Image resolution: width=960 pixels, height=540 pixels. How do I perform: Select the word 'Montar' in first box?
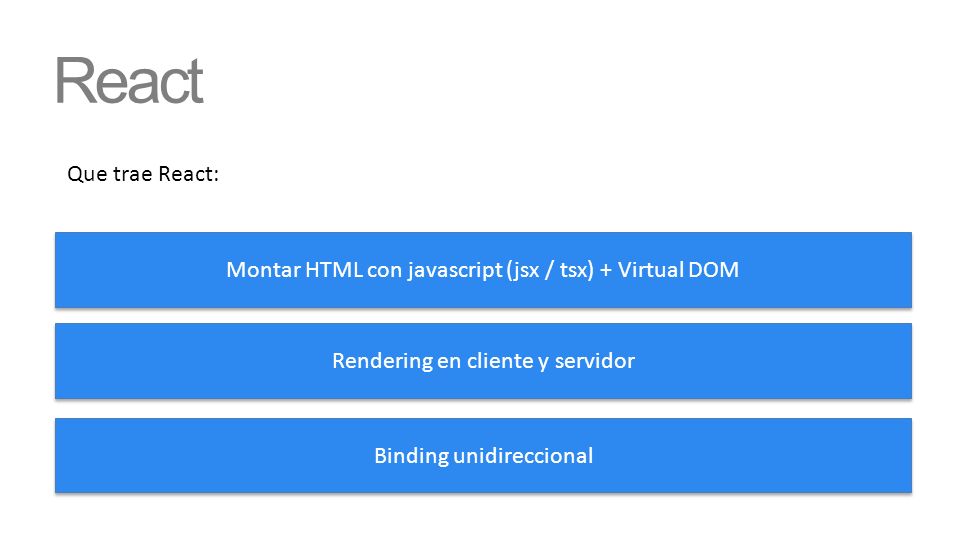click(x=263, y=270)
